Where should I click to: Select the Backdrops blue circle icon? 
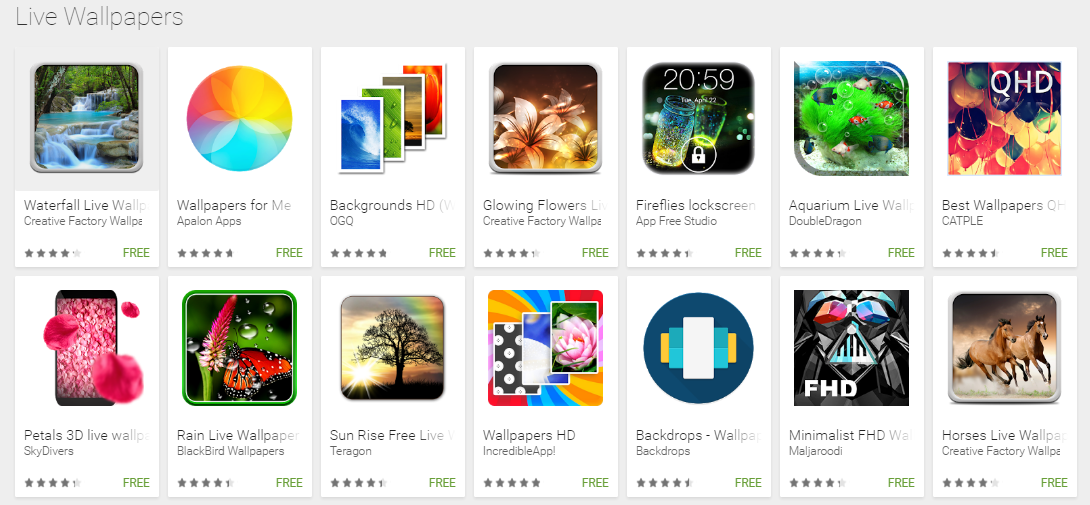699,348
